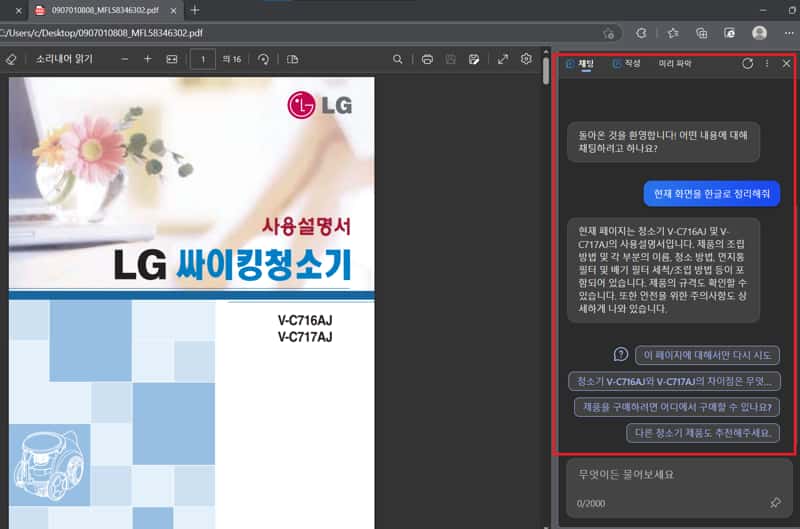Open browser Settings and more menu
Viewport: 800px width, 529px height.
pos(789,33)
